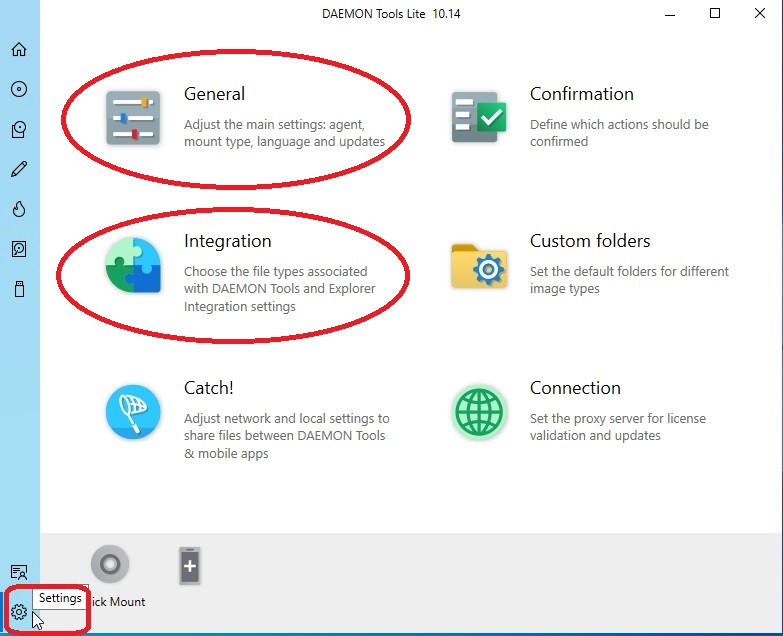This screenshot has height=636, width=783.
Task: Open the Catch! settings heading
Action: click(209, 388)
